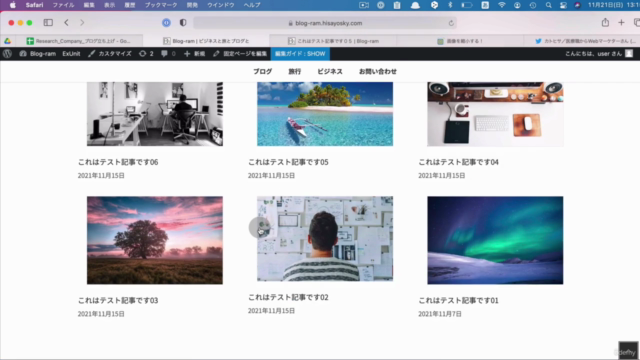Open the blue extension icon in toolbar

[166, 23]
